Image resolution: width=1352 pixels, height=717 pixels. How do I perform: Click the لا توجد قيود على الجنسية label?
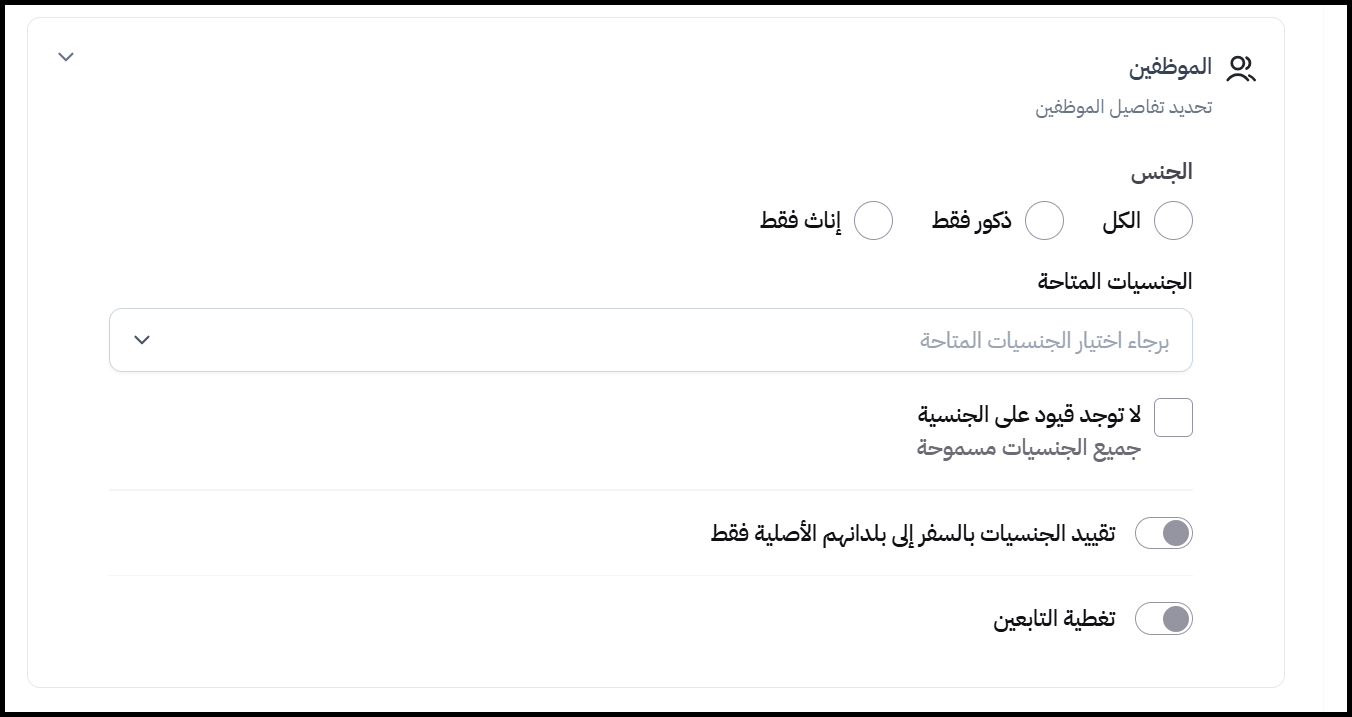pyautogui.click(x=1029, y=414)
